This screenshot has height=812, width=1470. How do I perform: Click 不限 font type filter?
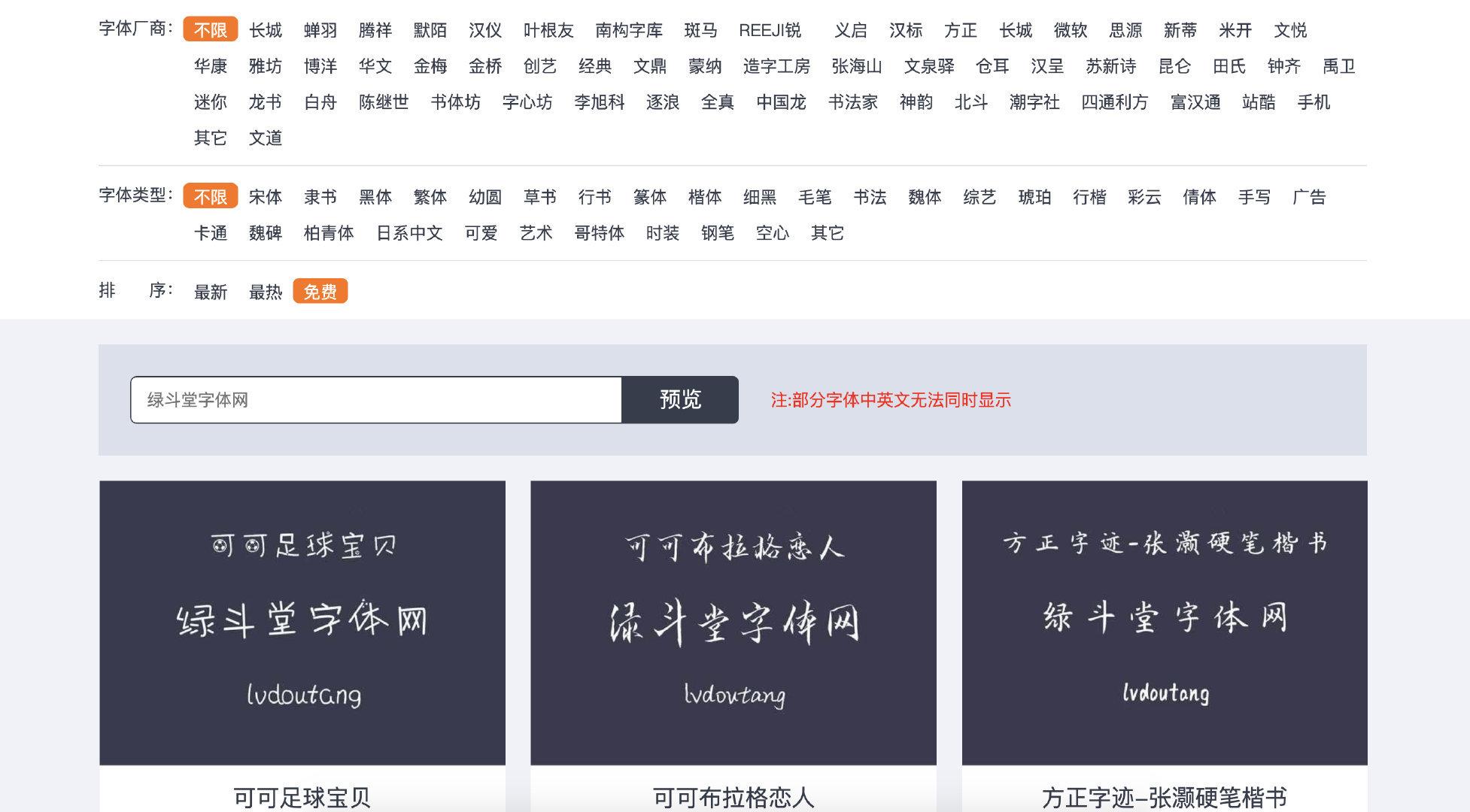point(211,195)
